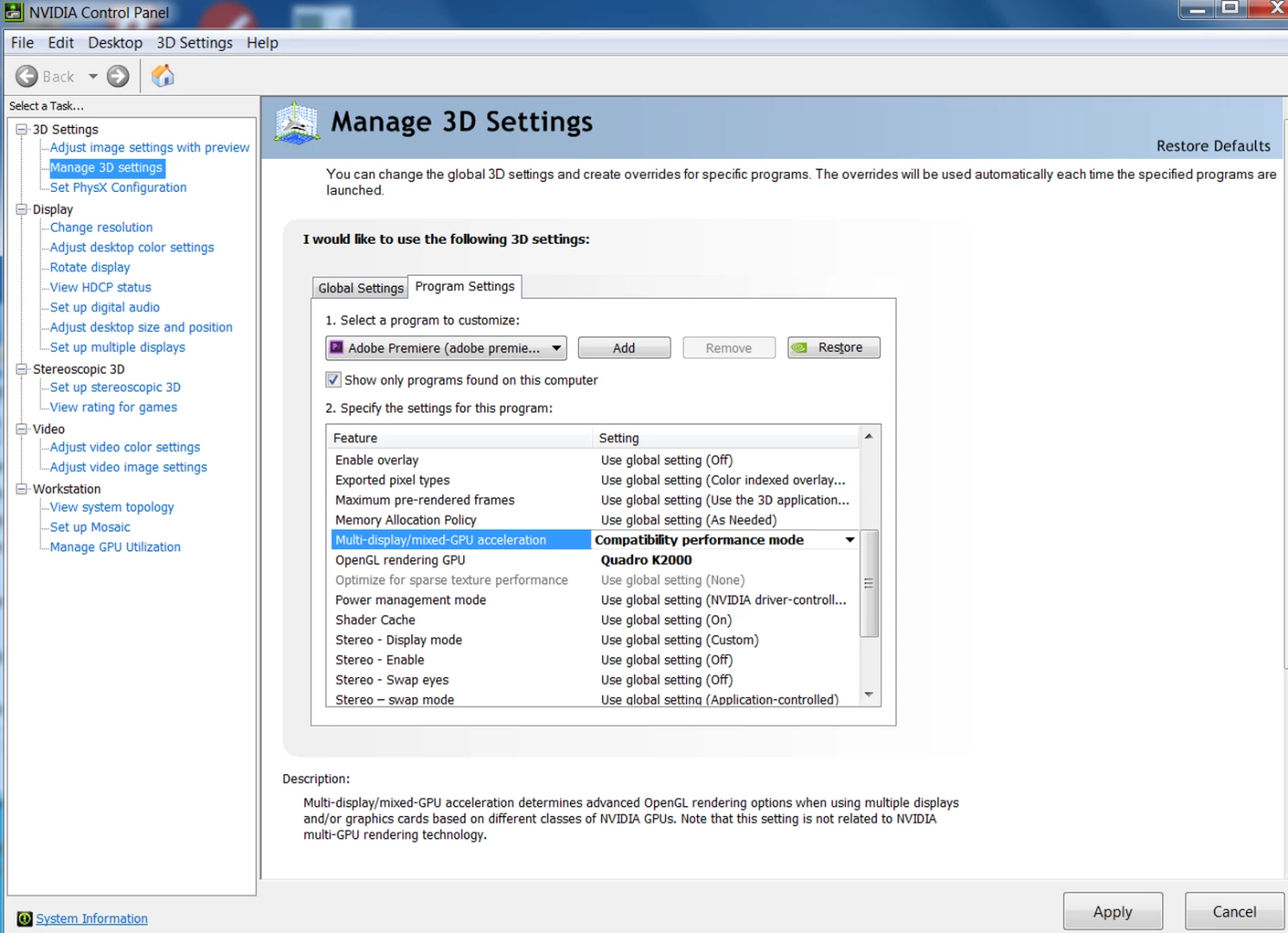The width and height of the screenshot is (1288, 933).
Task: Click the Remove button
Action: (728, 347)
